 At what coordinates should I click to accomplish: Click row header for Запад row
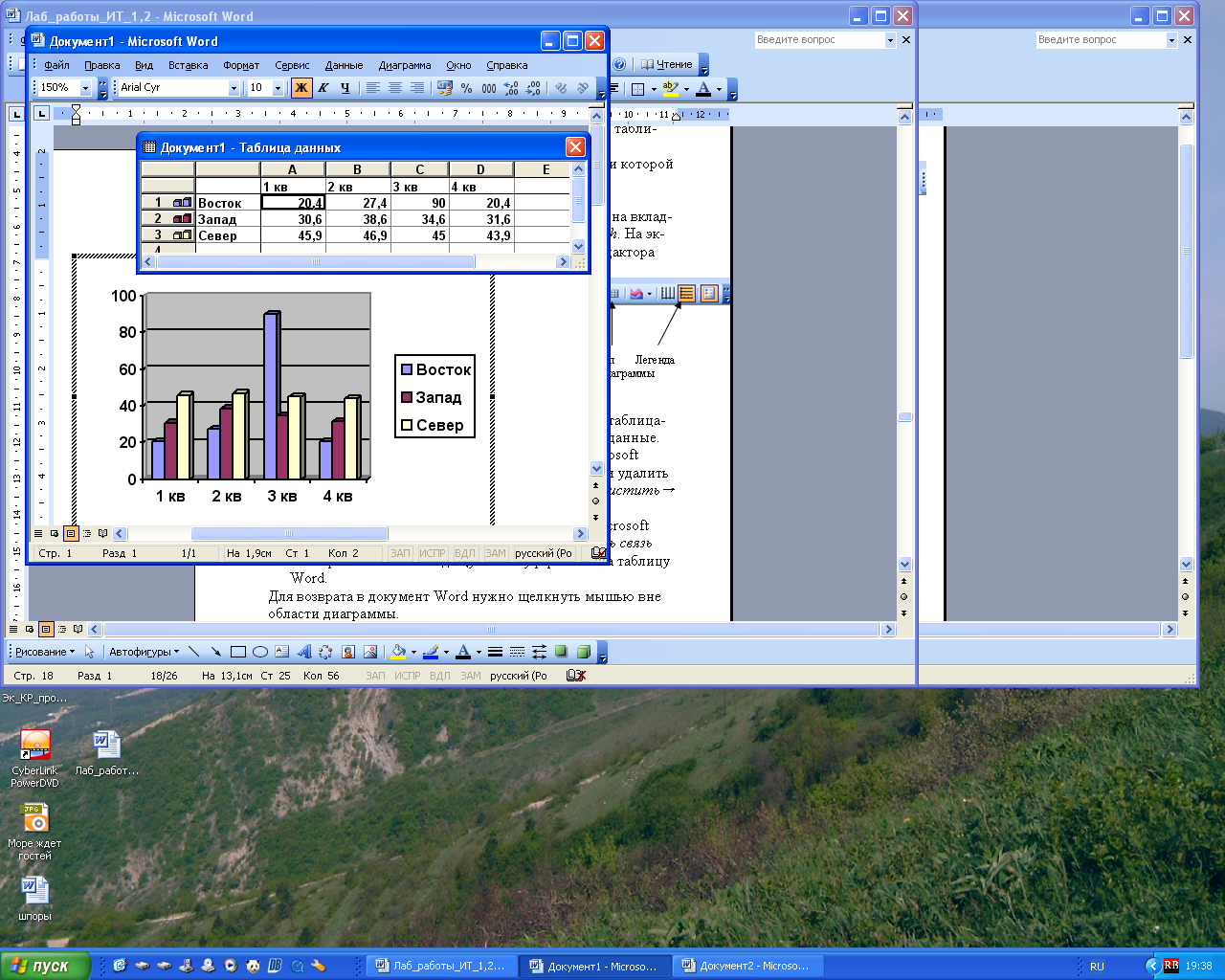click(167, 219)
